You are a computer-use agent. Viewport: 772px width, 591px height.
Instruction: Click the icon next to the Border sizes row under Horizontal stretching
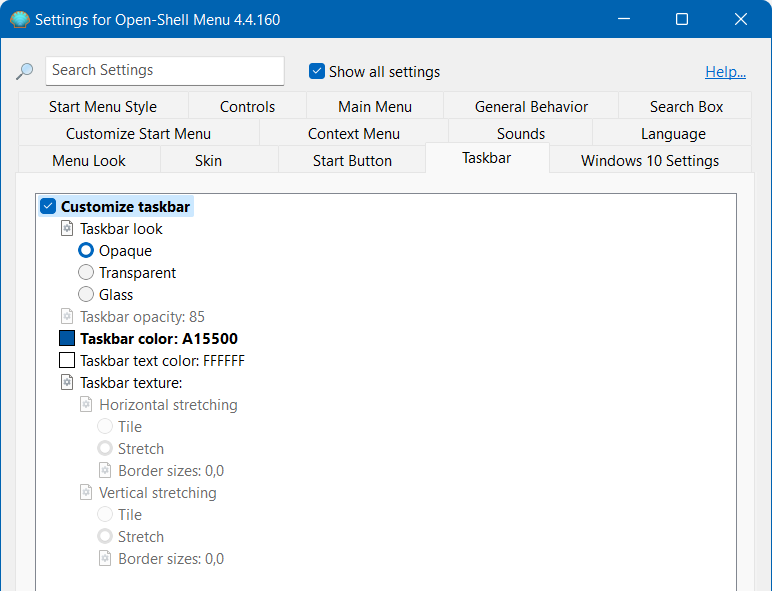coord(105,471)
